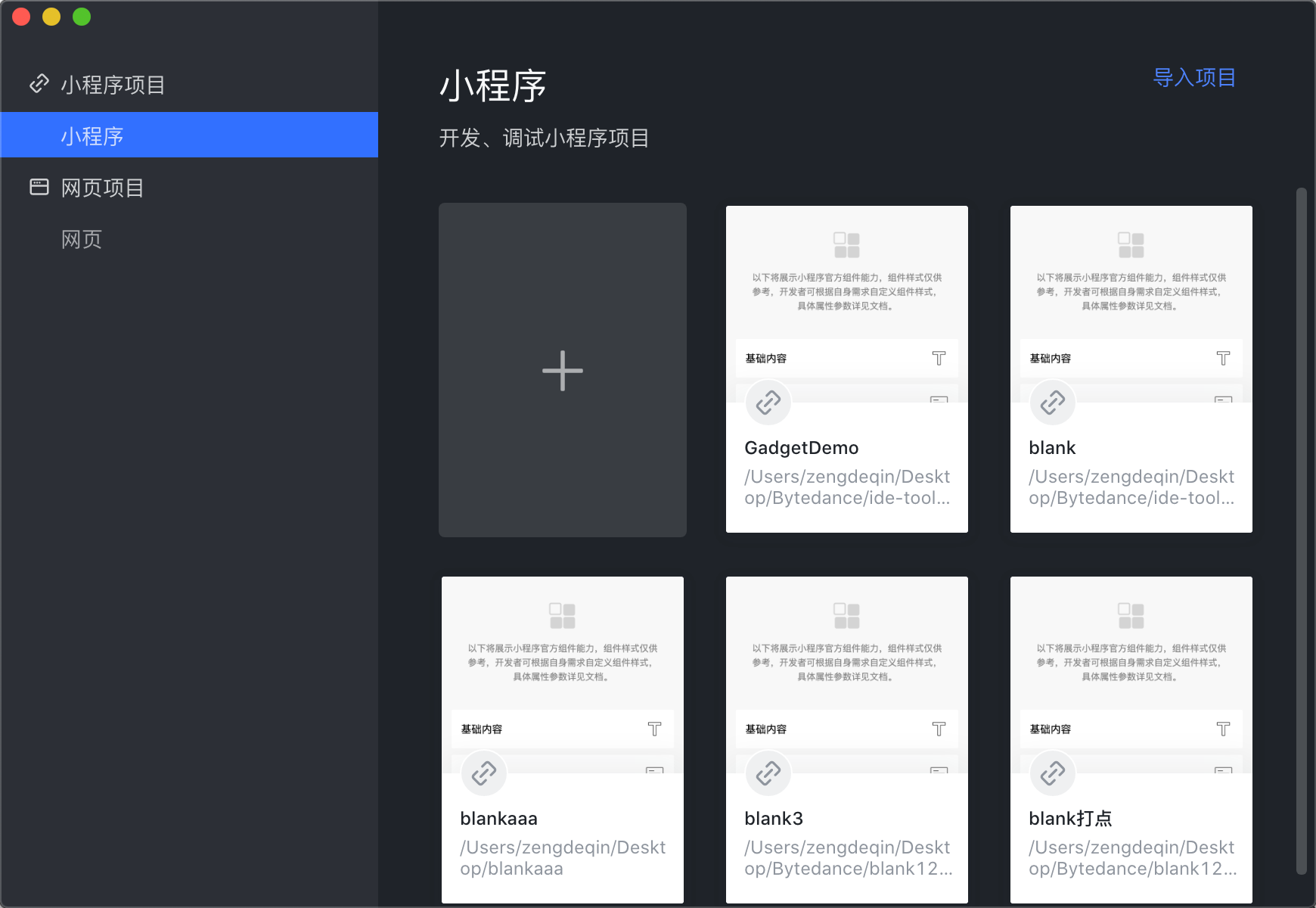Open the GadgetDemo project card
The image size is (1316, 908).
click(x=846, y=369)
